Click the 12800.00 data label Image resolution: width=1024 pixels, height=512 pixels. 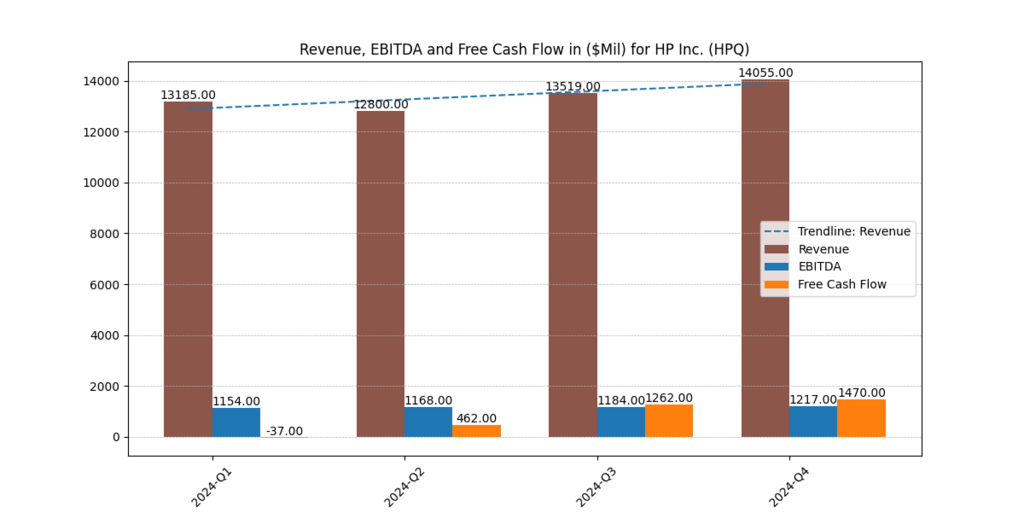(x=380, y=104)
